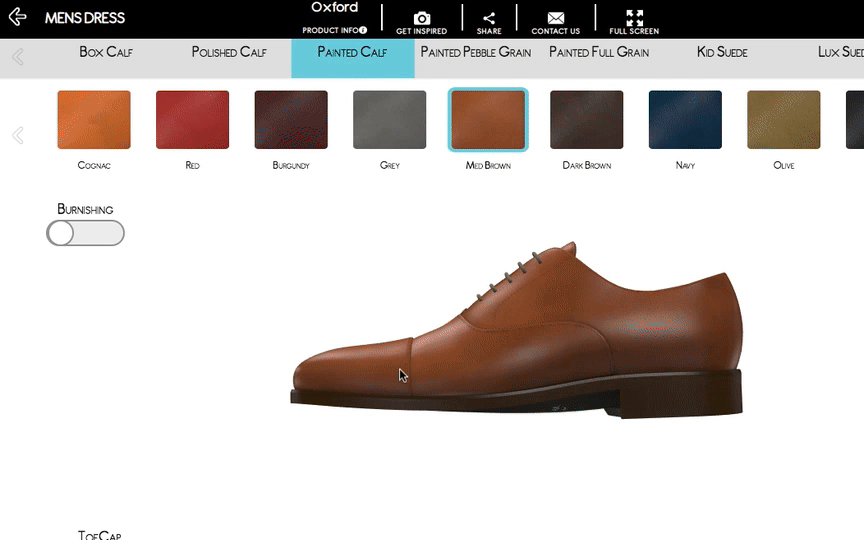Pick the Cognac color swatch
Image resolution: width=864 pixels, height=540 pixels.
[94, 120]
